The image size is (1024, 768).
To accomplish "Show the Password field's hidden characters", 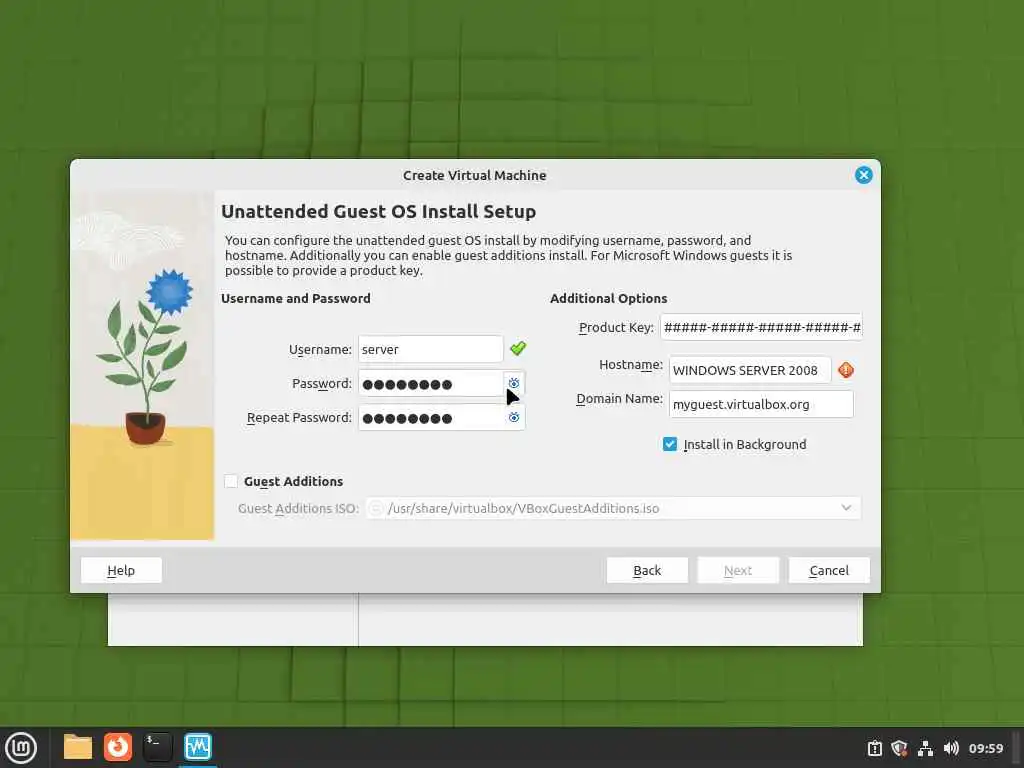I will click(x=514, y=383).
